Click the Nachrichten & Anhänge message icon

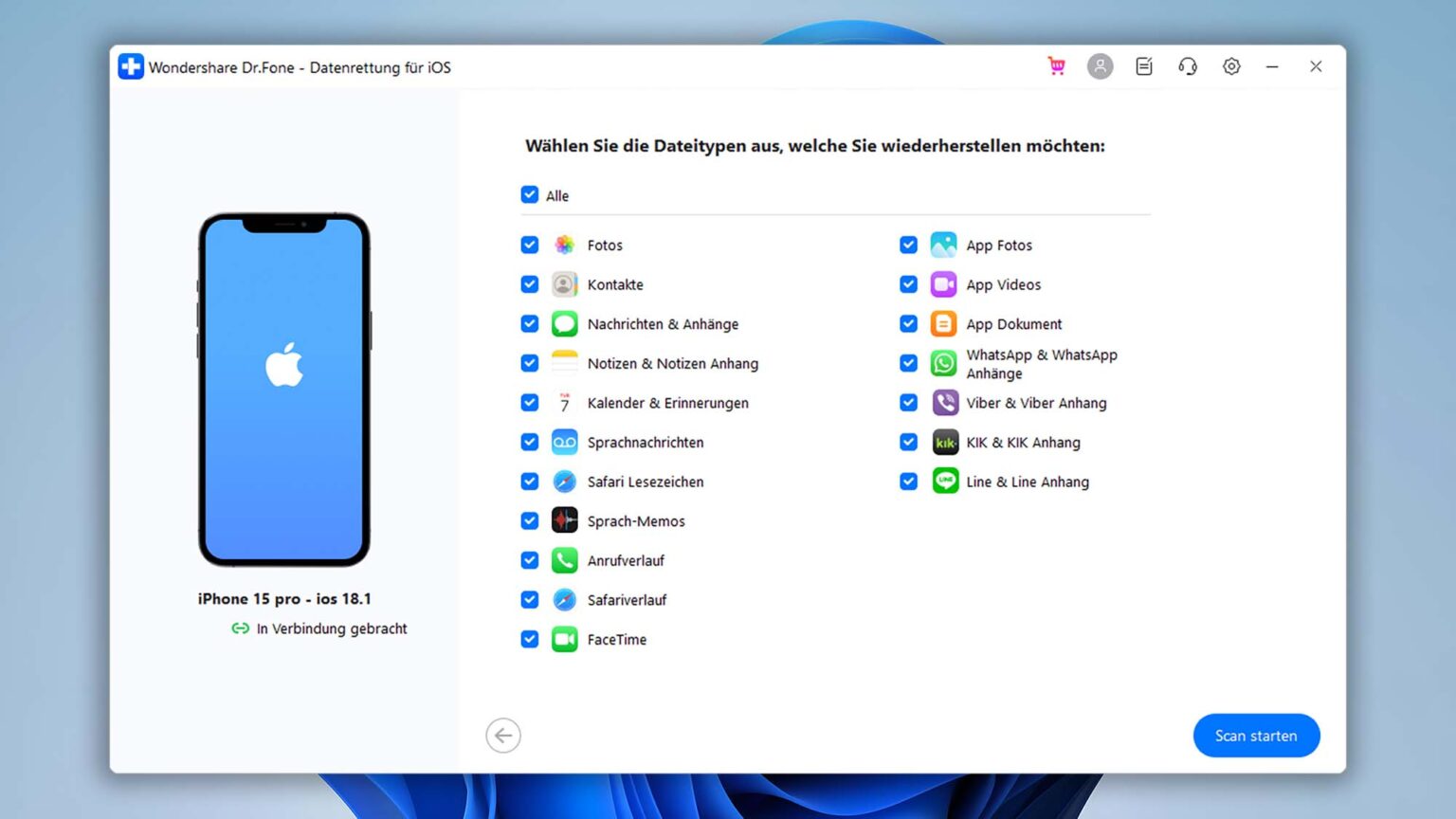[564, 324]
